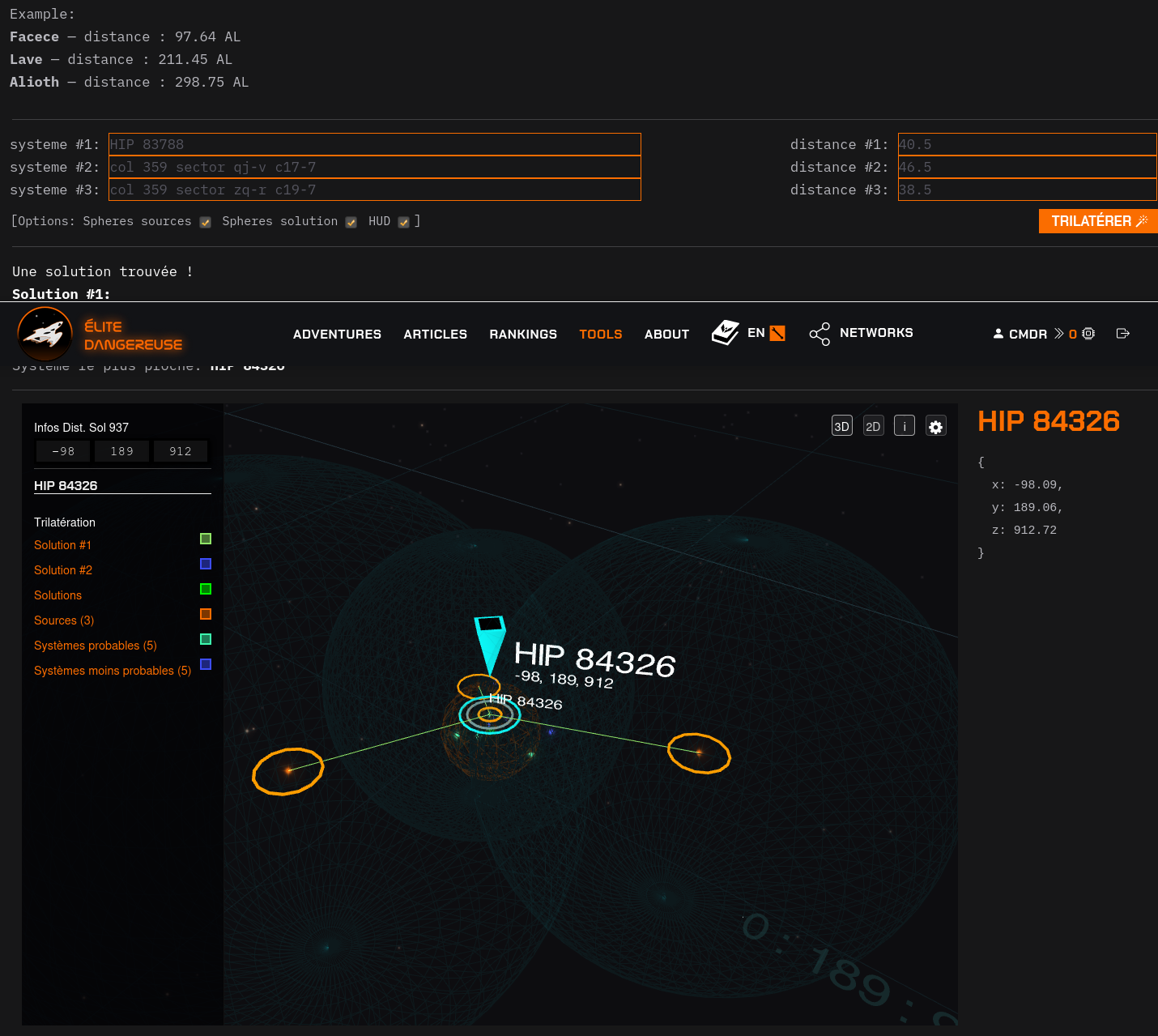The height and width of the screenshot is (1036, 1158).
Task: Toggle Systèmes probables visibility square
Action: 206,639
